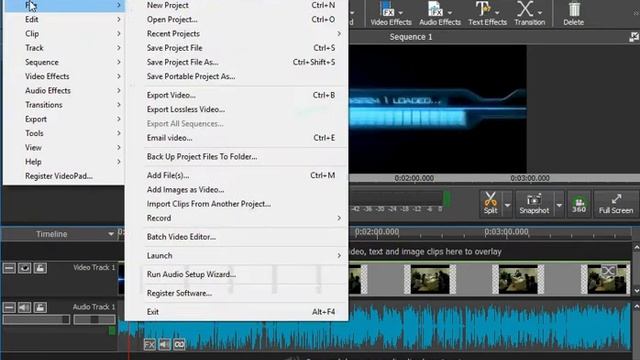Open the Video Effects toolbar button

coord(390,13)
